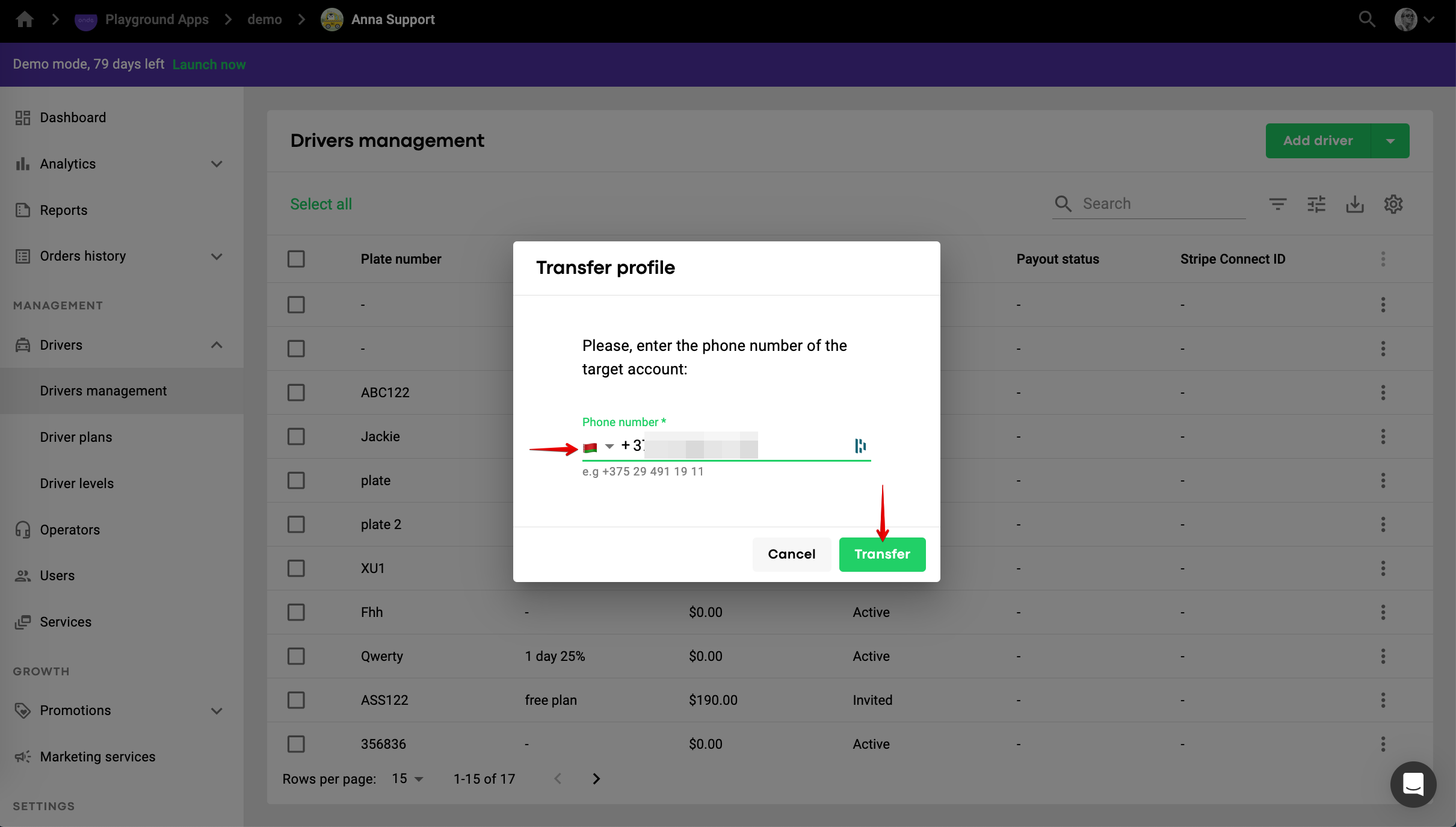Check the Jackie row checkbox
Viewport: 1456px width, 827px height.
[296, 436]
